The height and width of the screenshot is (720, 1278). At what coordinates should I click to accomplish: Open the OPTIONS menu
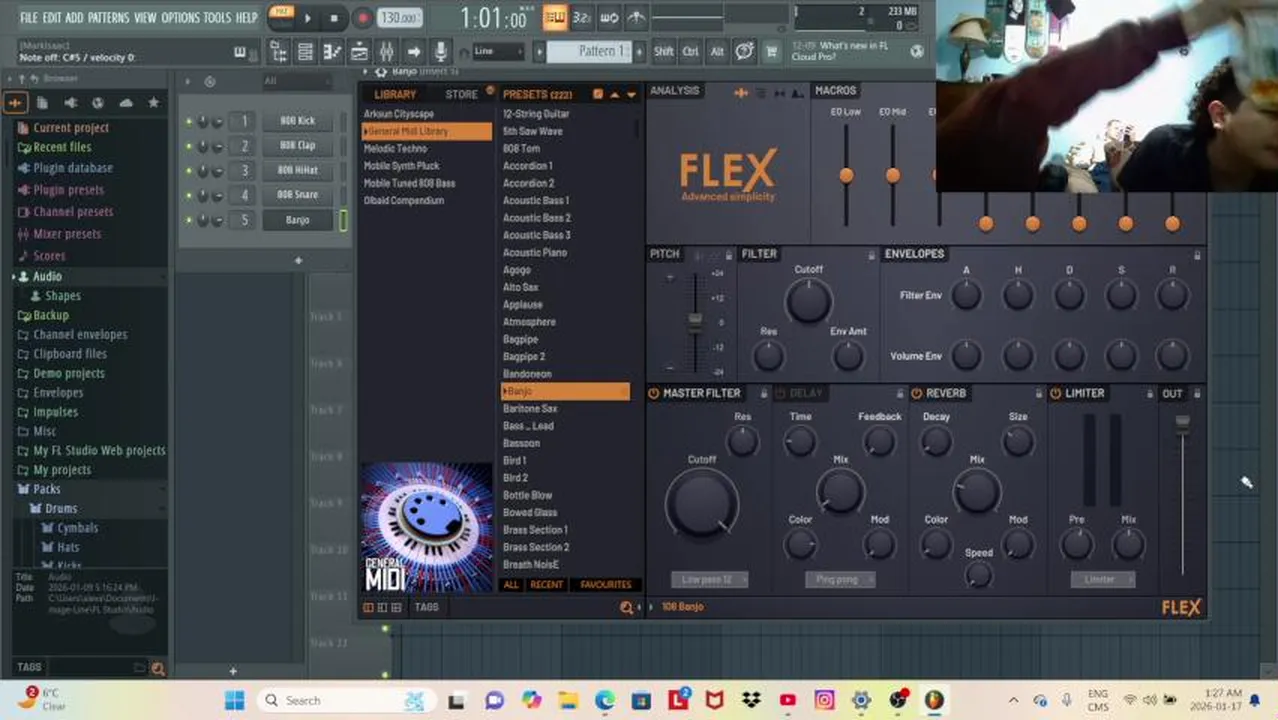181,17
